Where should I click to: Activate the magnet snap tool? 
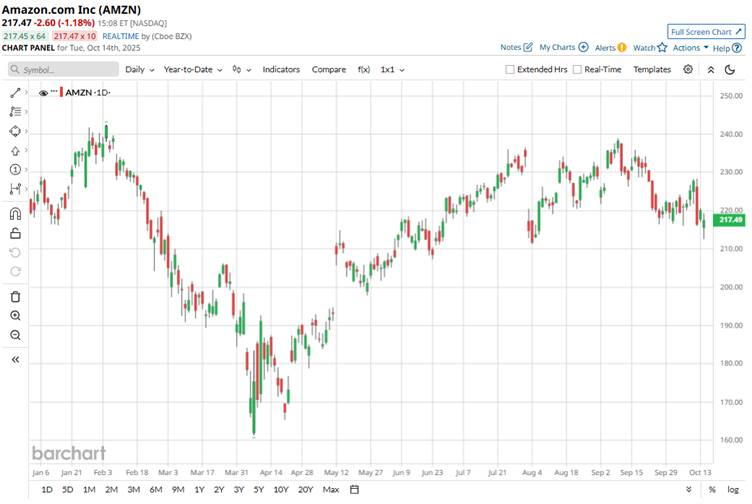[x=15, y=213]
